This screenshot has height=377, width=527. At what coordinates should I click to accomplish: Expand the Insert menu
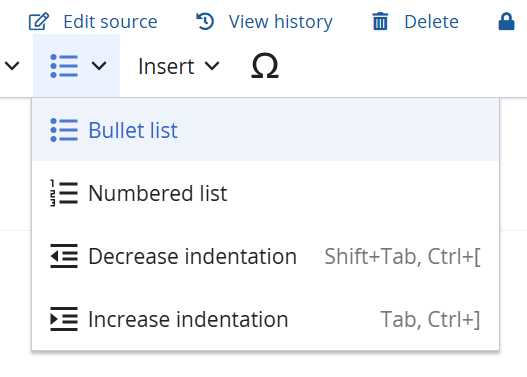[179, 66]
